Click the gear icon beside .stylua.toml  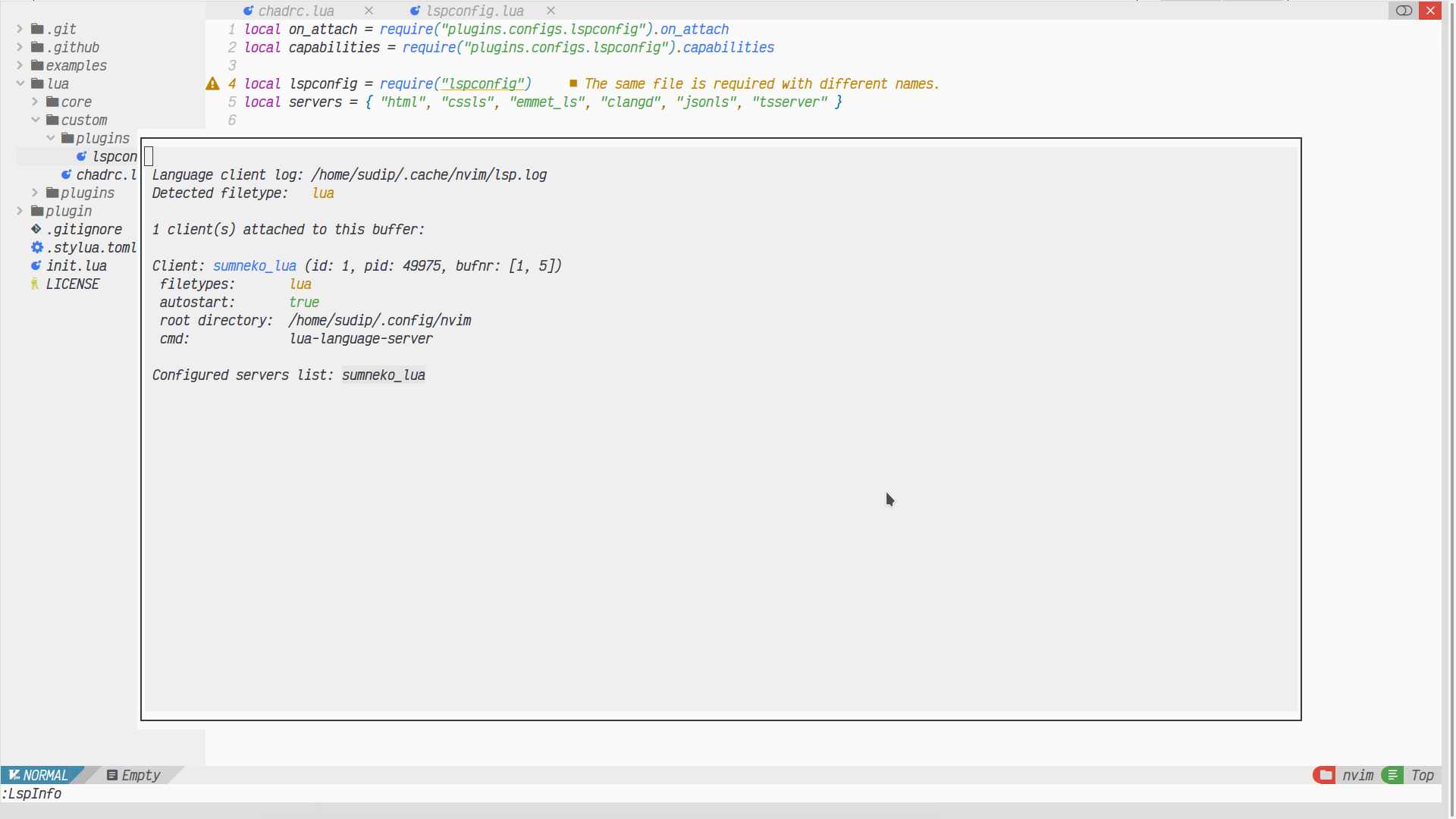(x=36, y=247)
